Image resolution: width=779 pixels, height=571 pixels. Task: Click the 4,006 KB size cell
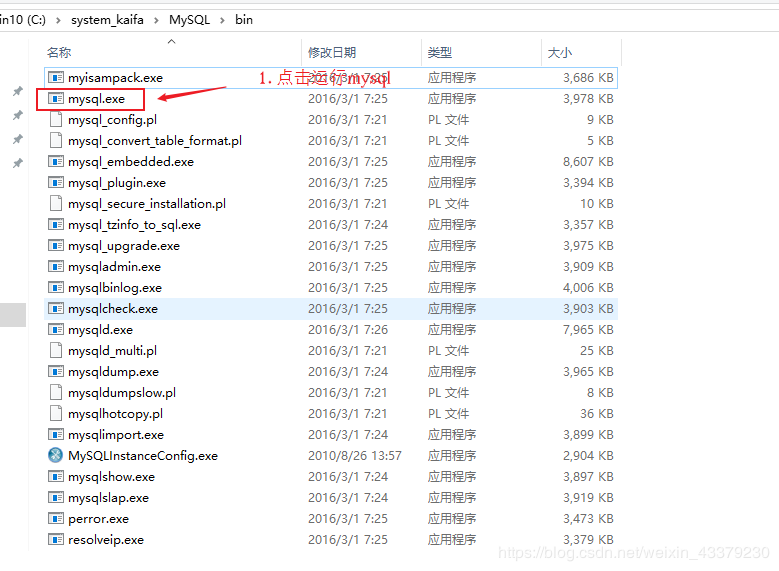(x=588, y=288)
